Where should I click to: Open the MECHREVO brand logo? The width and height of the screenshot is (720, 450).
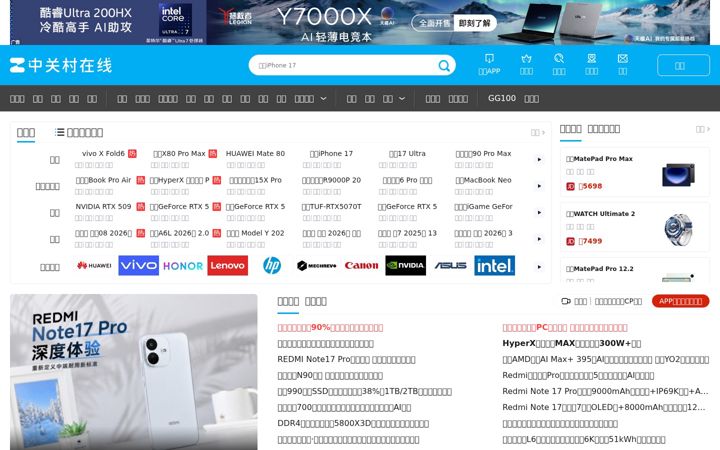click(316, 265)
